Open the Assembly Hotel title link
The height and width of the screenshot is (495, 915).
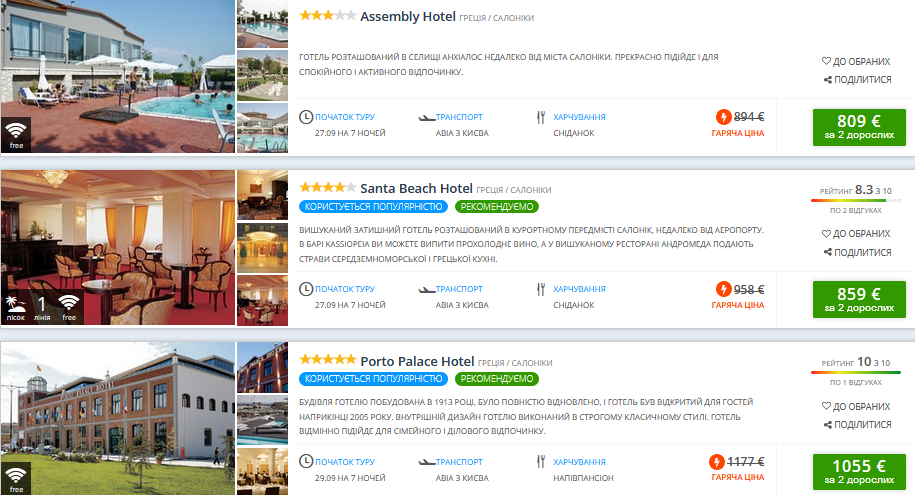coord(407,16)
